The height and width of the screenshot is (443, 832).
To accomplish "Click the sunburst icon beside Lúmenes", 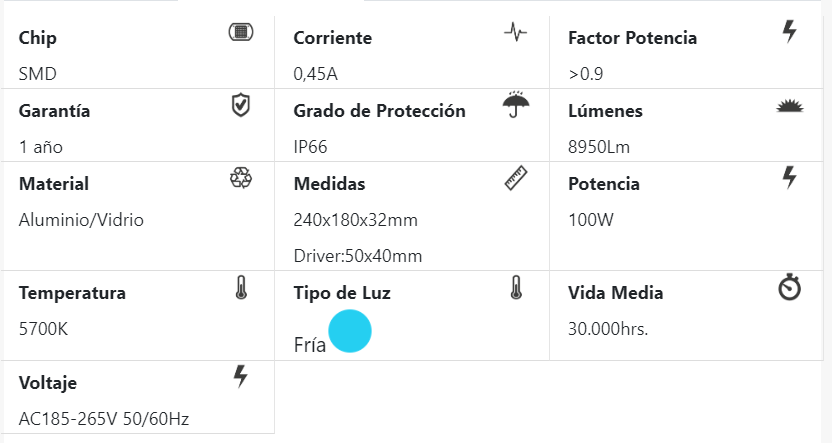I will click(790, 106).
